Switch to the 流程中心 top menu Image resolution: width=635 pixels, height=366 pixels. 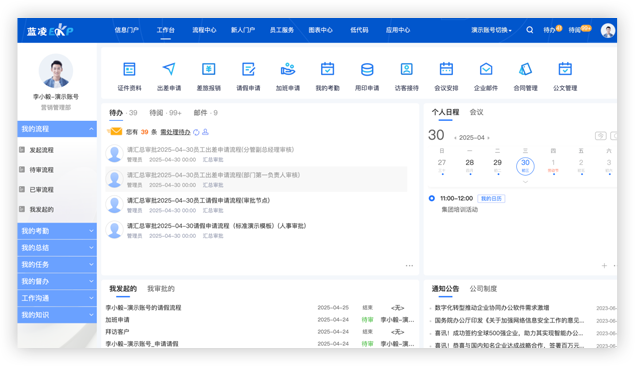click(x=204, y=30)
